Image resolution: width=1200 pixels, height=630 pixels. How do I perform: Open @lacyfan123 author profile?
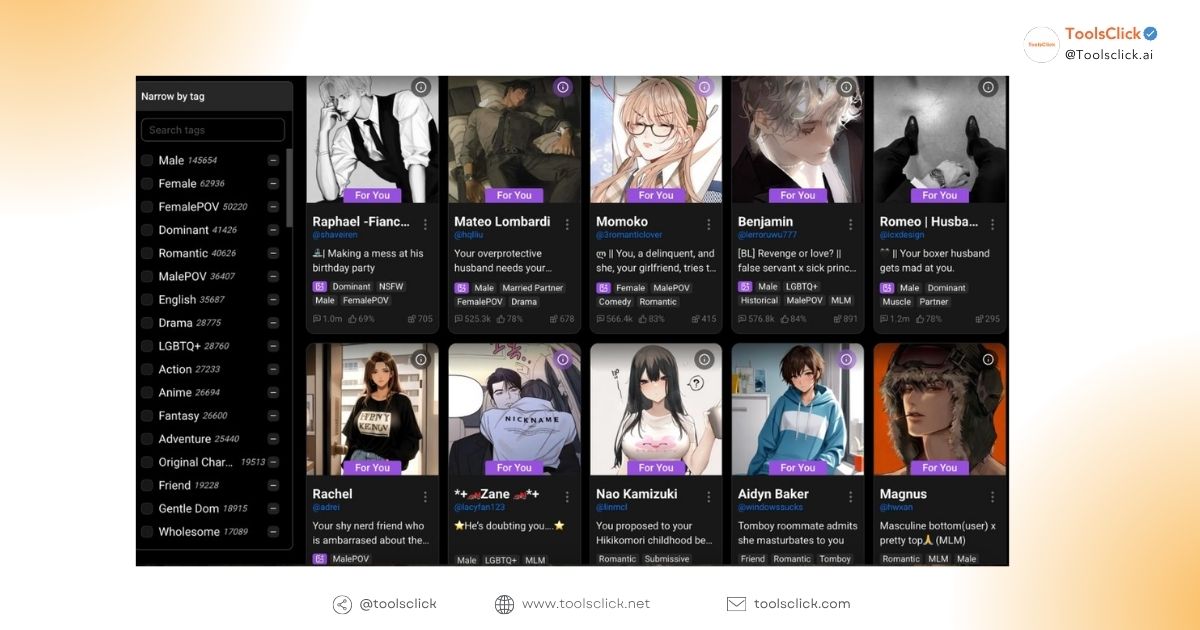point(478,508)
